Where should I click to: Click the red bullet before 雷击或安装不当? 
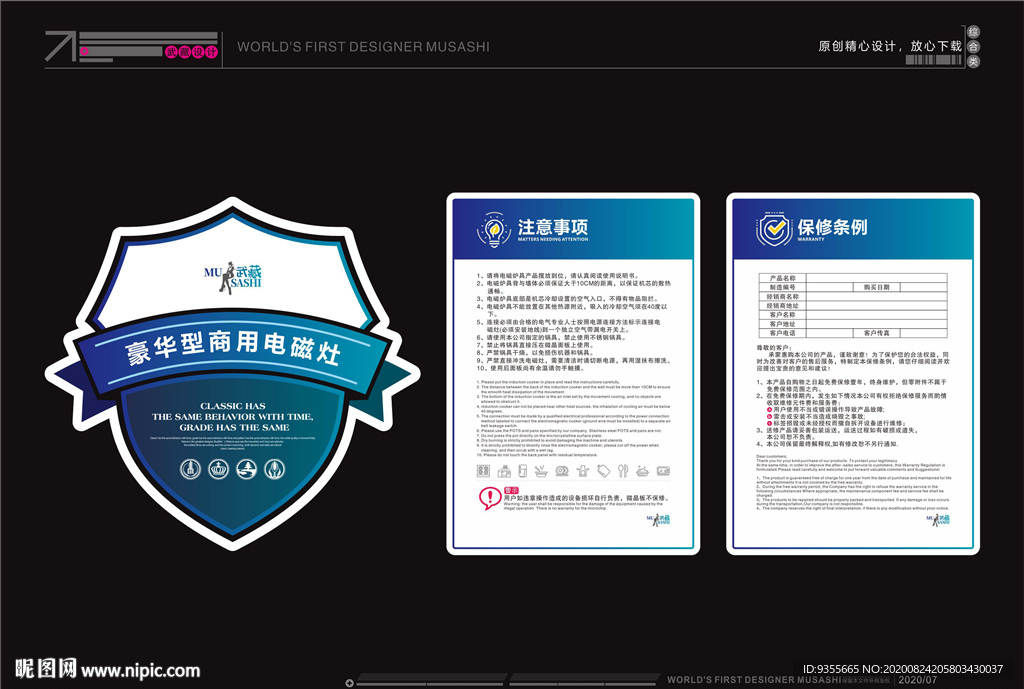pyautogui.click(x=770, y=416)
